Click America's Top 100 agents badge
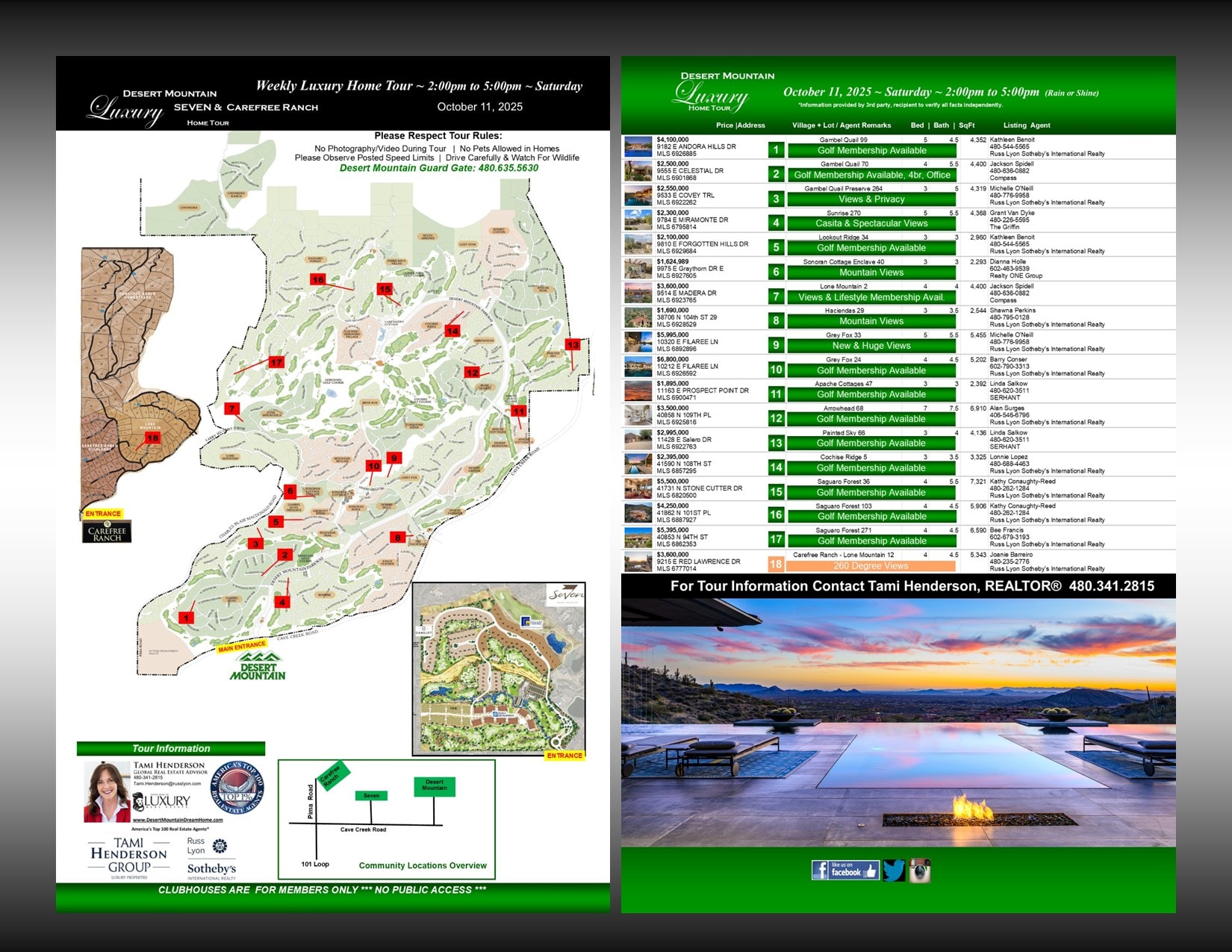This screenshot has width=1232, height=952. click(237, 788)
